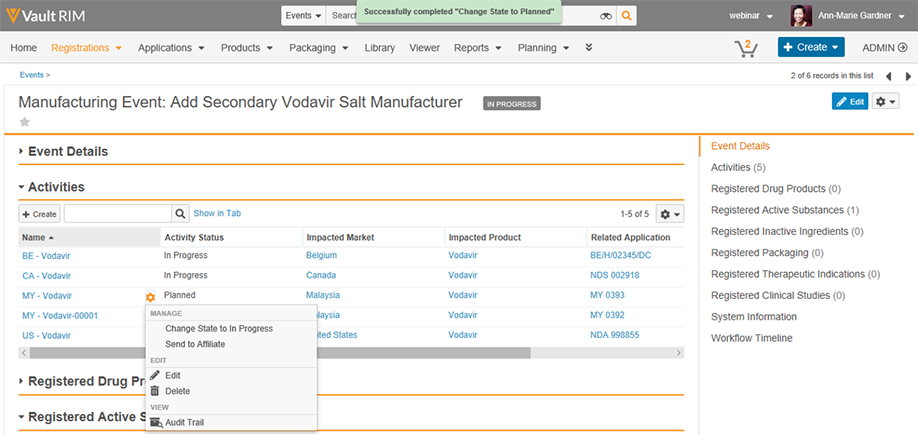Click the binoculars advanced search icon
Screen dimensions: 918x434
(606, 16)
